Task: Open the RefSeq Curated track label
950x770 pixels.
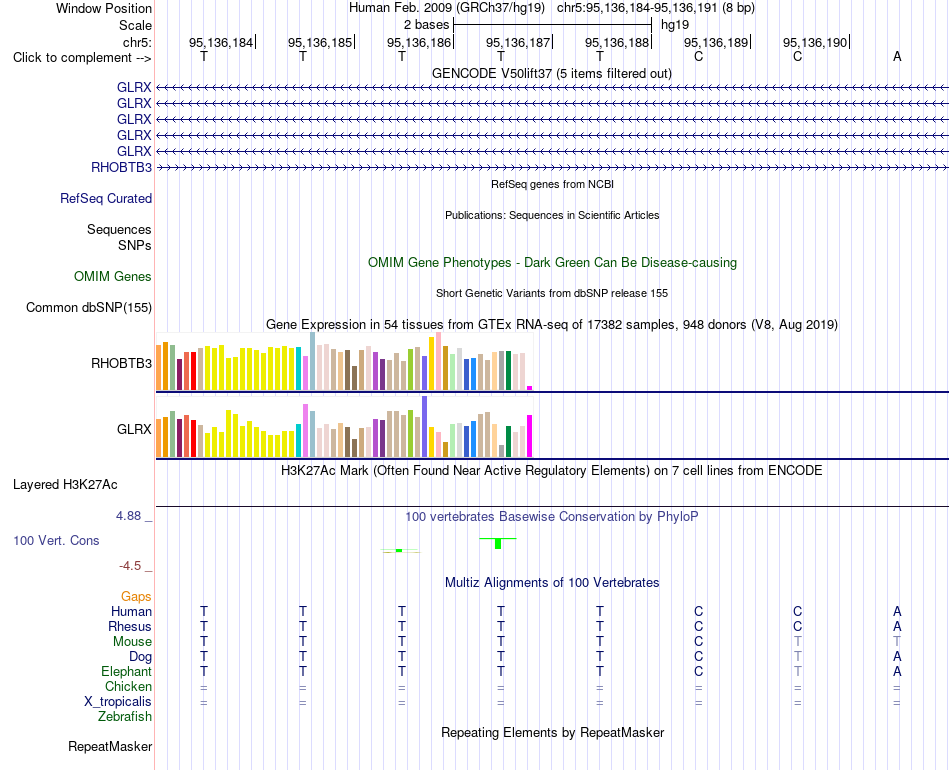Action: (x=106, y=198)
